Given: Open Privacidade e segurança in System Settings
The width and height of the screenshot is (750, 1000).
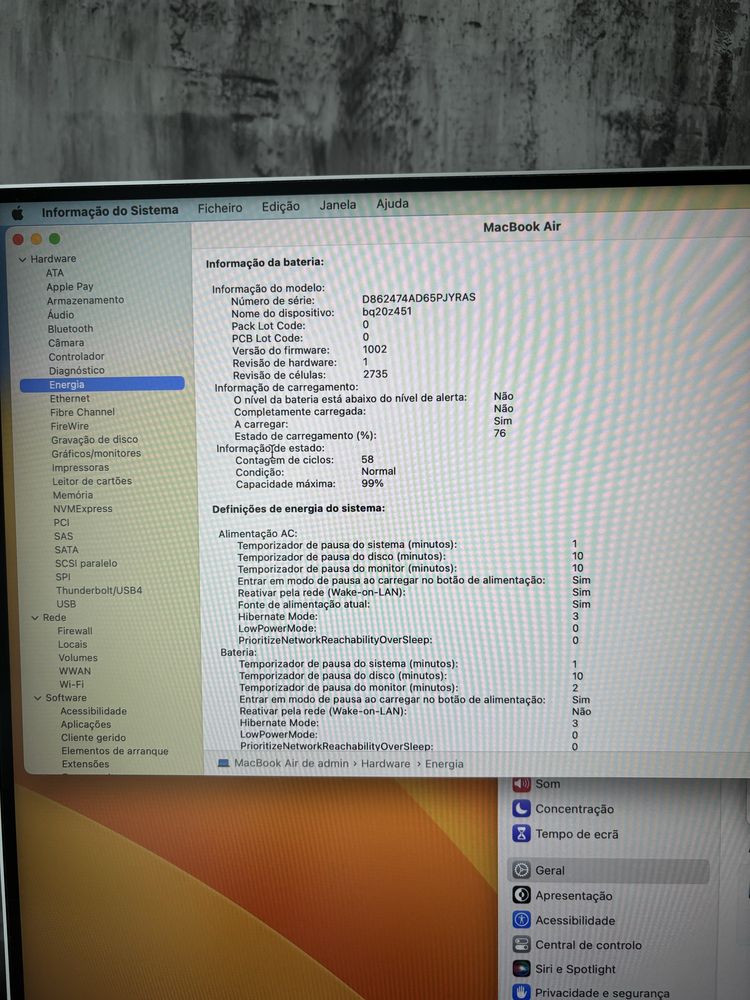Looking at the screenshot, I should [x=592, y=993].
